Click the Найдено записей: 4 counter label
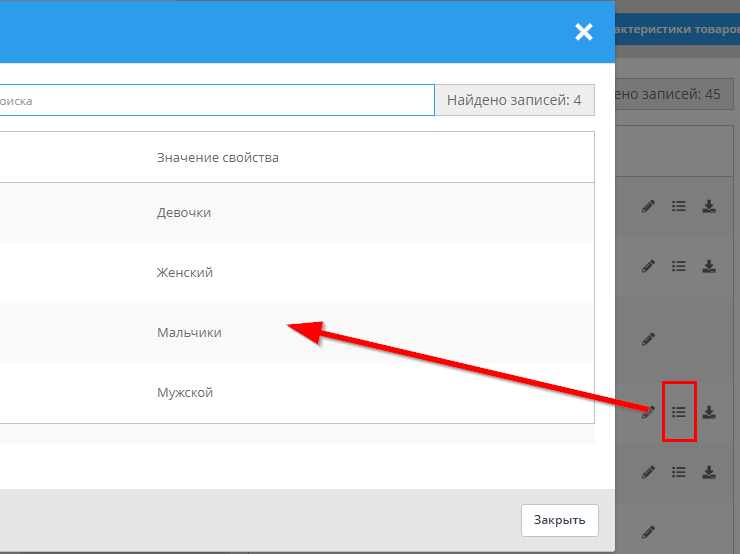740x554 pixels. [514, 100]
